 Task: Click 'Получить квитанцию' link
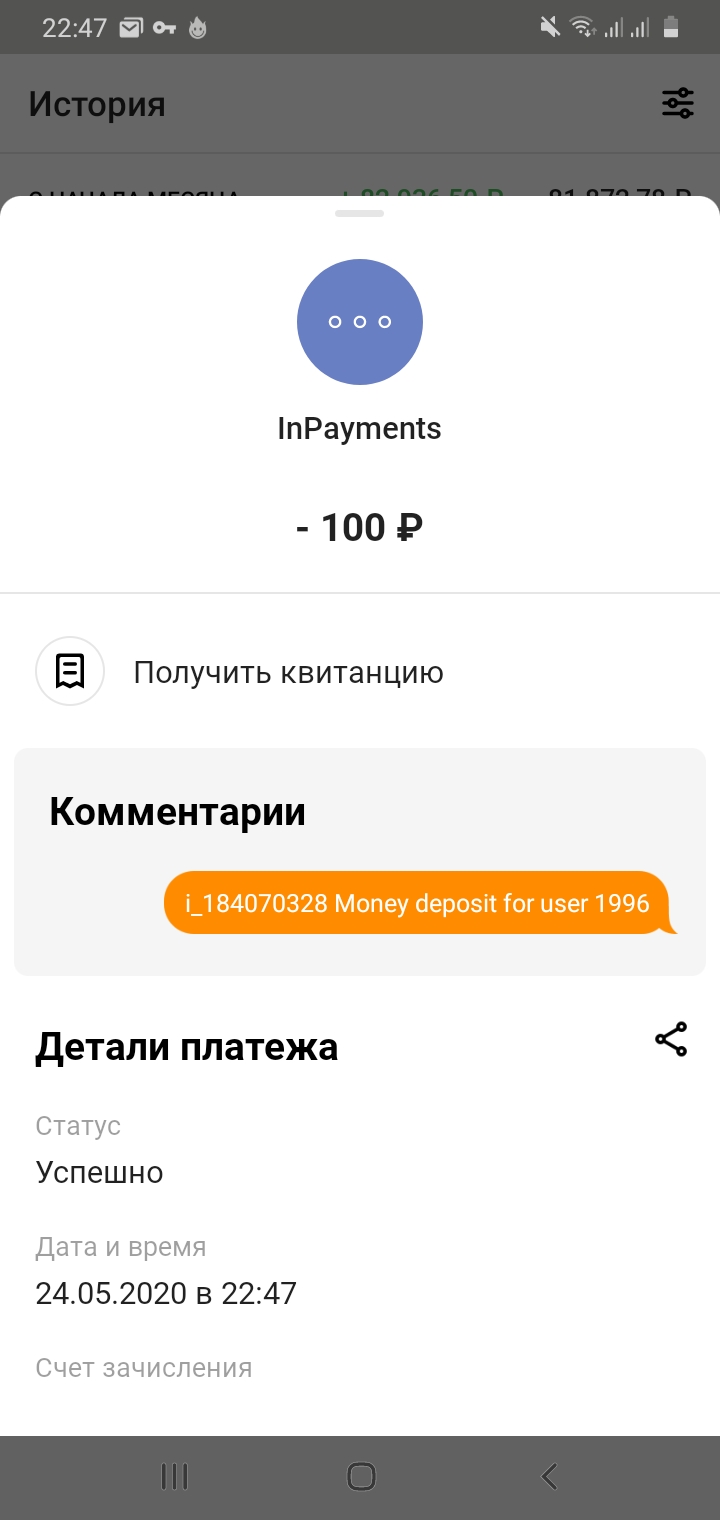click(288, 673)
